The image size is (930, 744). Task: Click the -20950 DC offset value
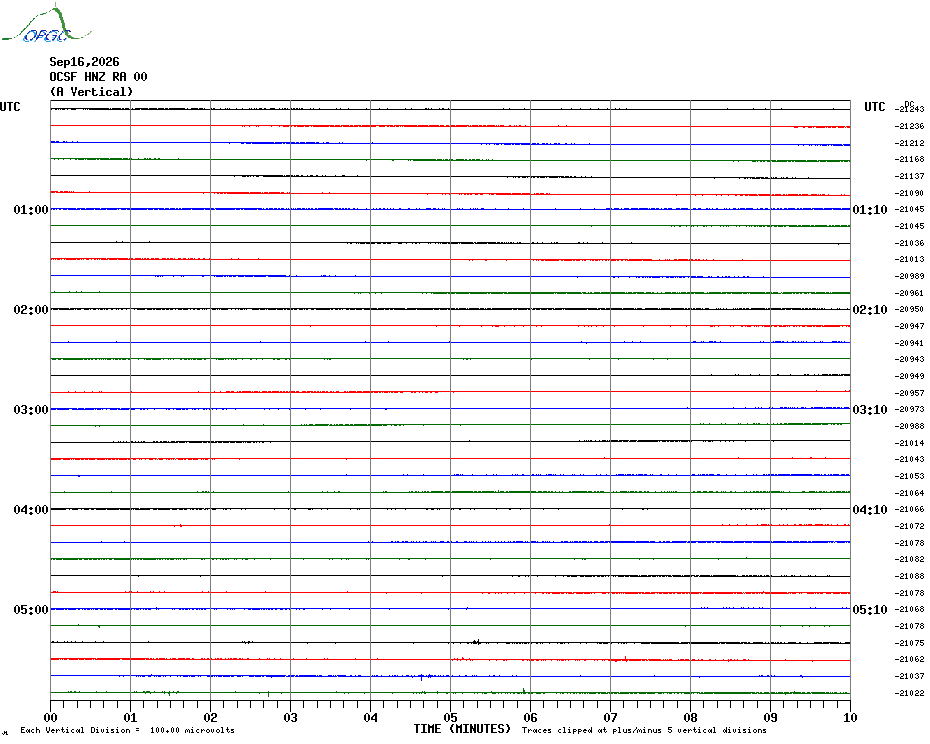[x=910, y=309]
